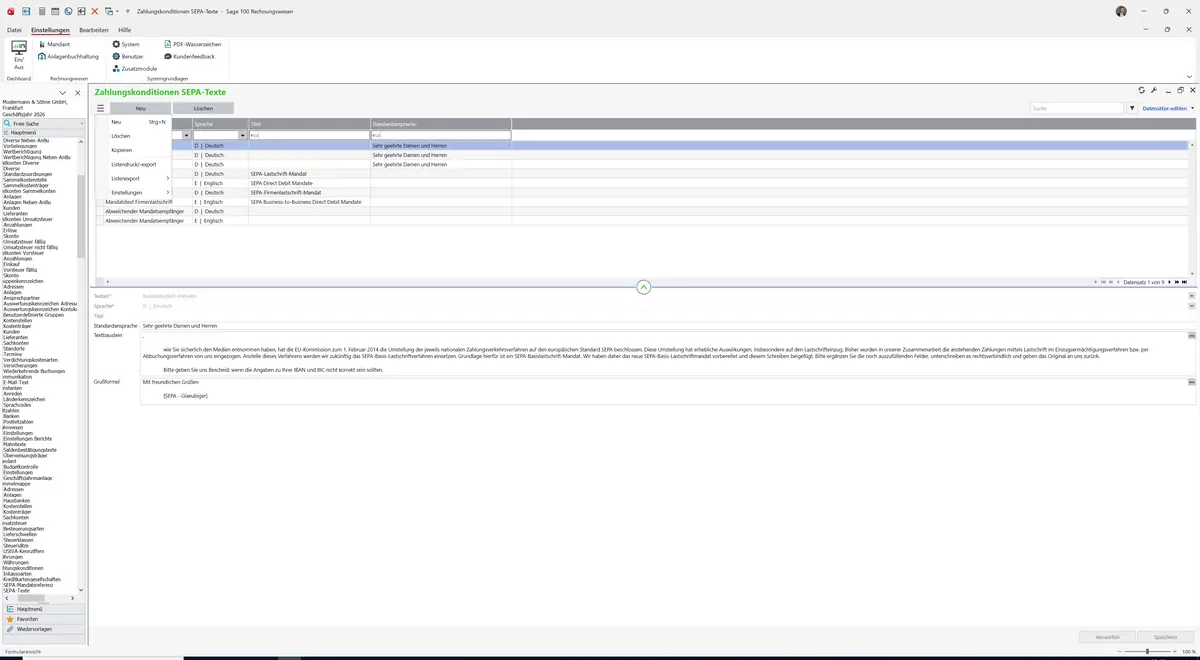Click the red X icon in quick access toolbar
Screen dimensions: 1200x660
coord(95,10)
